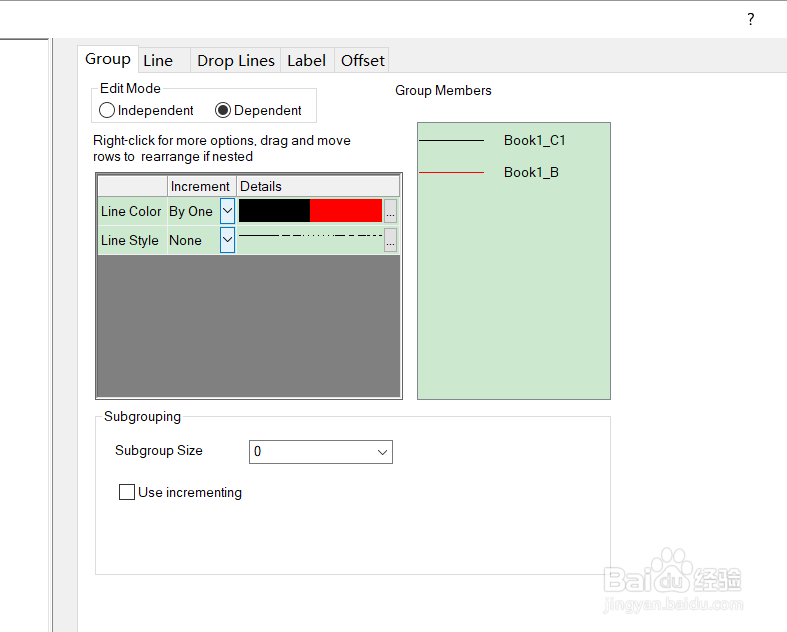Open the Drop Lines tab
787x632 pixels.
[x=235, y=61]
